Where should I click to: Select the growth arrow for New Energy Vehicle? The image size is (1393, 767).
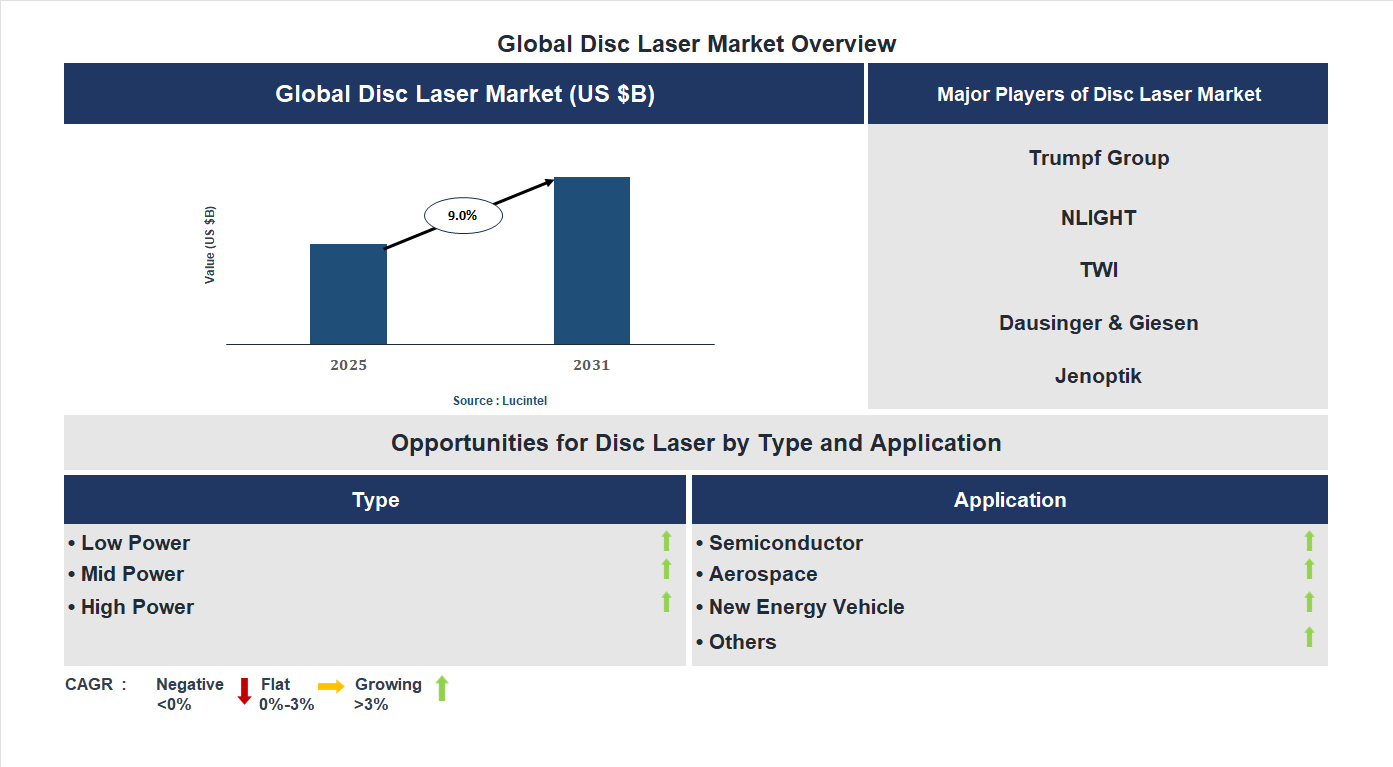(x=1310, y=602)
